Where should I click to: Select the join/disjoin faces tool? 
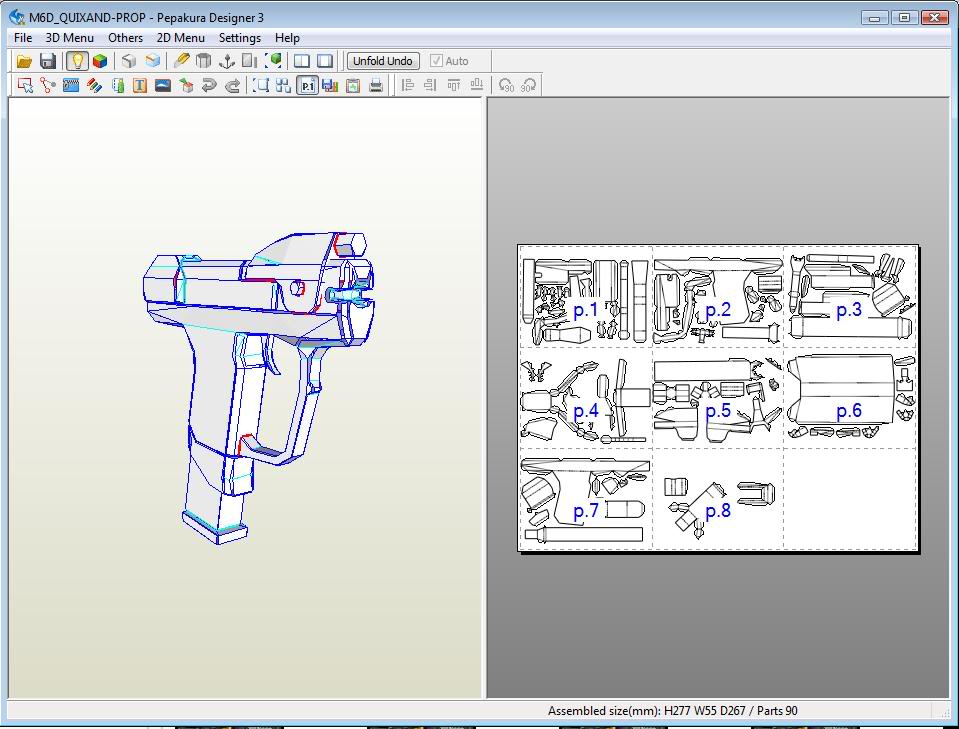48,85
